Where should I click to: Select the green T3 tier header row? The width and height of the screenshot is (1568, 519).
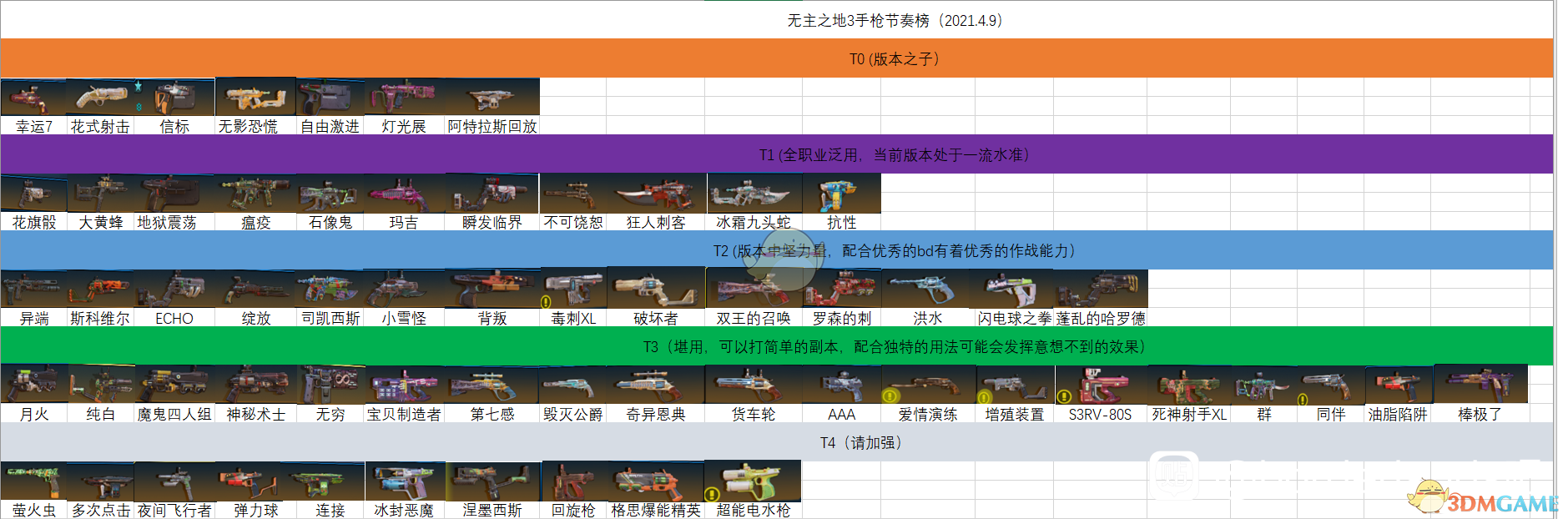point(777,346)
